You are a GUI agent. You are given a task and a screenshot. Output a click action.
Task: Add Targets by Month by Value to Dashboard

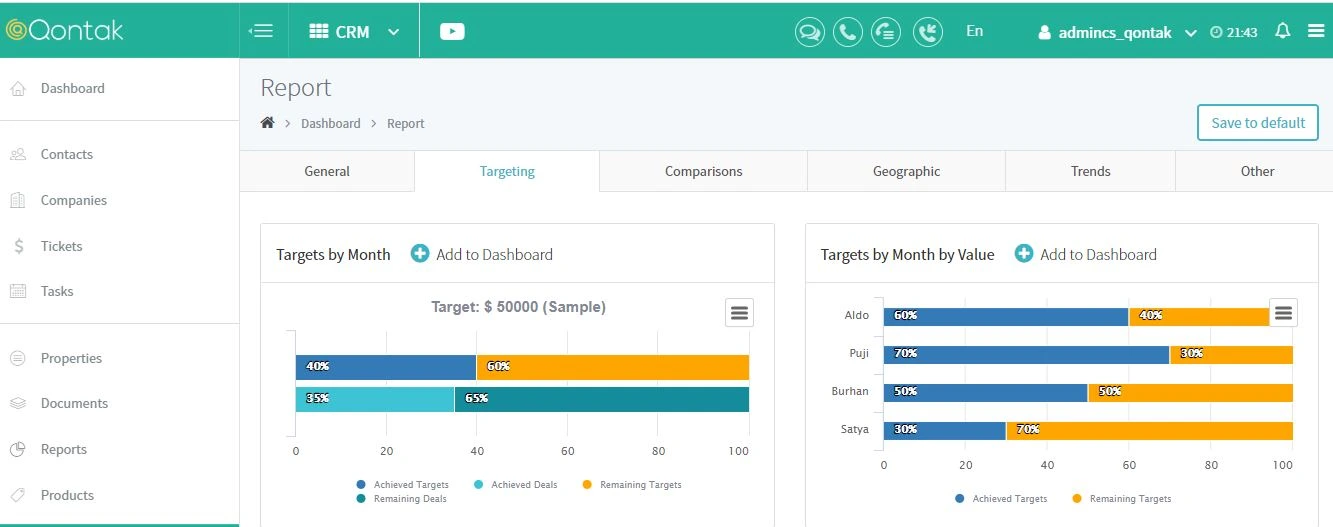point(1085,254)
